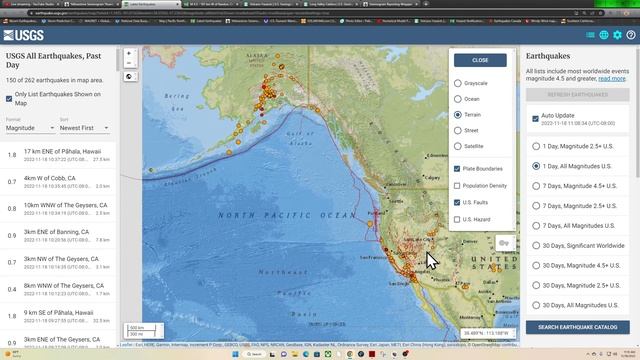Open the Sort dropdown showing Newest First
The width and height of the screenshot is (640, 360).
pos(84,128)
